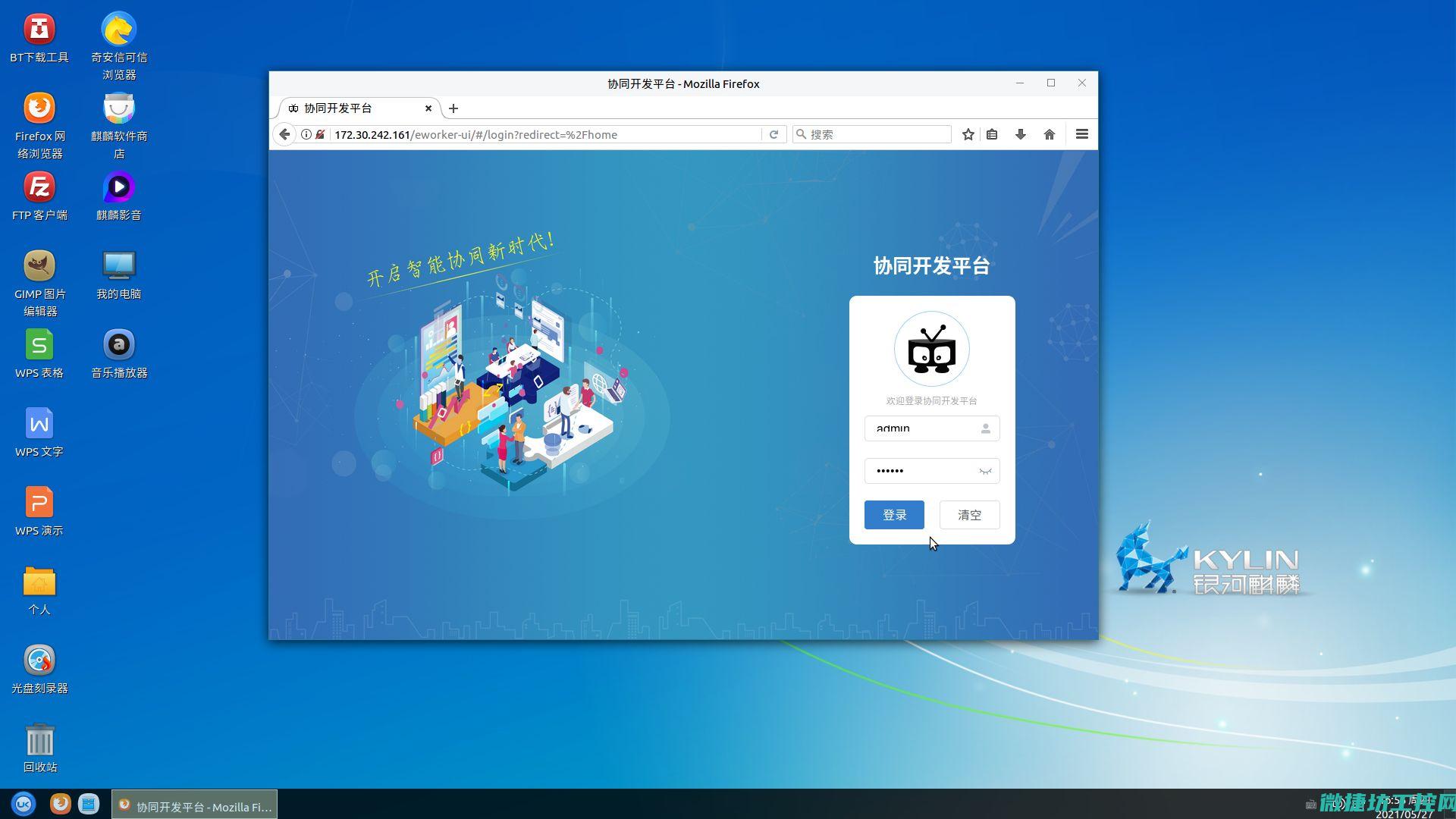The height and width of the screenshot is (819, 1456).
Task: Bookmark this page with star icon
Action: click(968, 134)
